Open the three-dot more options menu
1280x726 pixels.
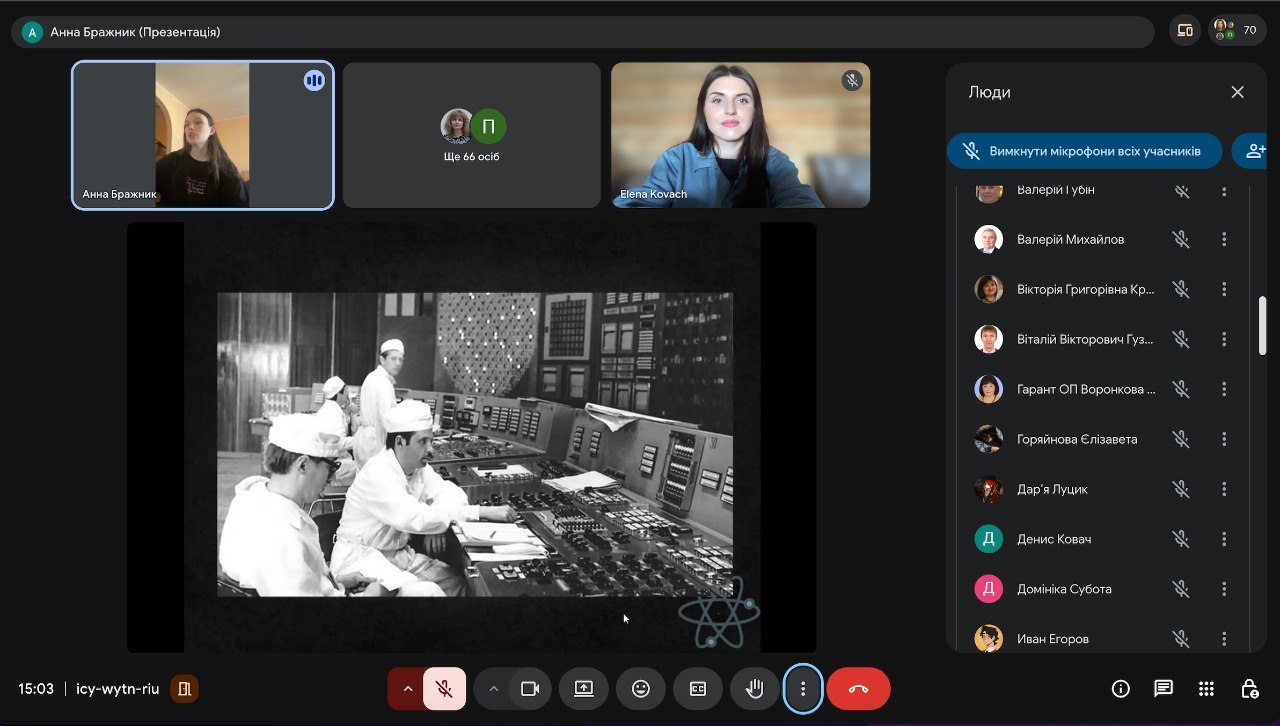802,688
